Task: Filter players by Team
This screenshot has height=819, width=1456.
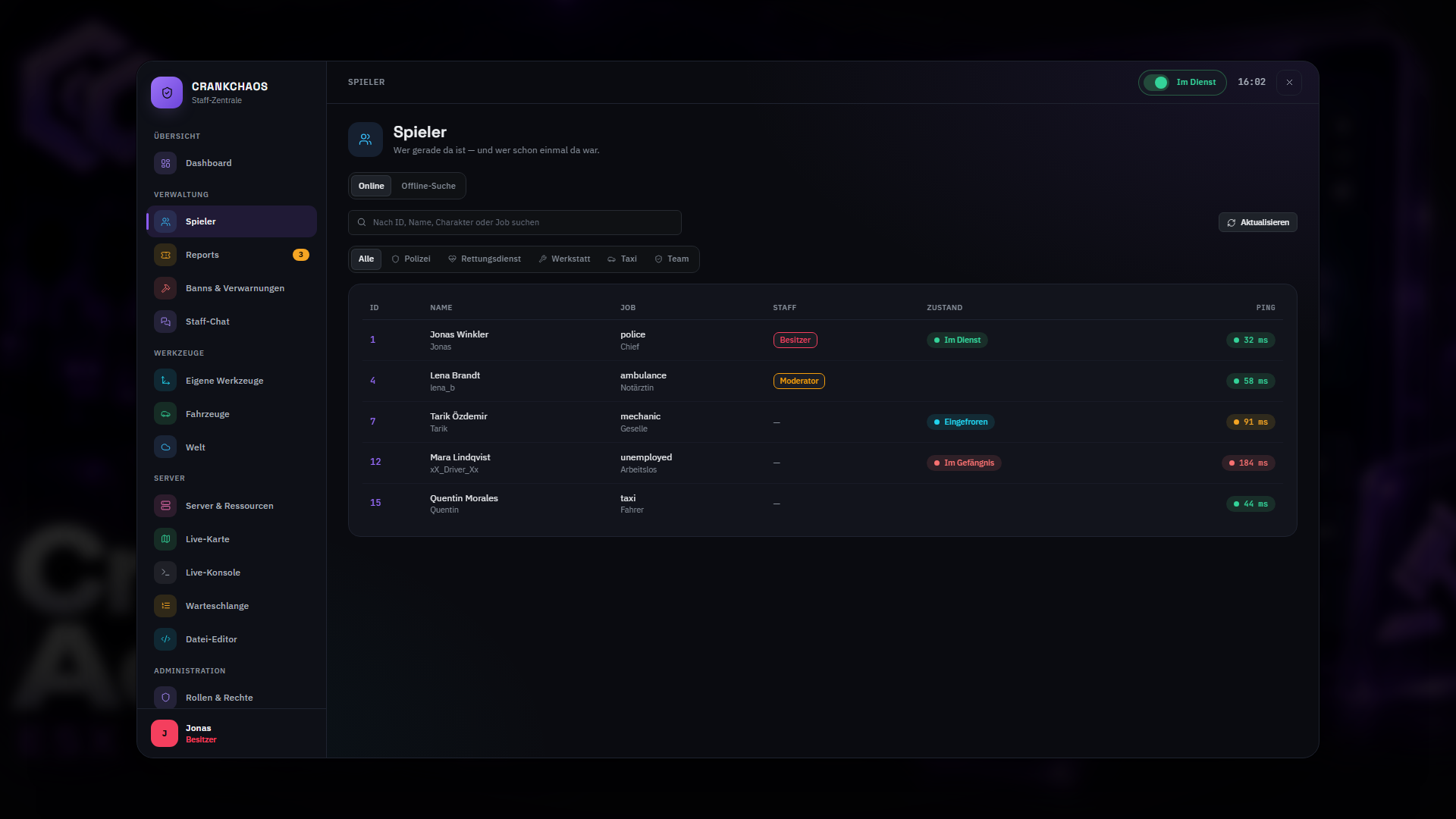Action: pyautogui.click(x=672, y=259)
